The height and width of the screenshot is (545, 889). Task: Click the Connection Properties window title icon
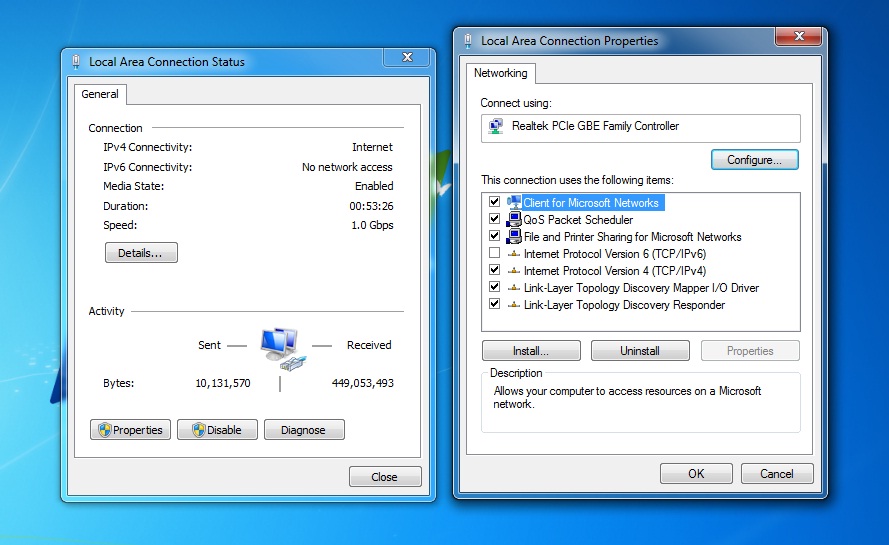click(x=468, y=41)
